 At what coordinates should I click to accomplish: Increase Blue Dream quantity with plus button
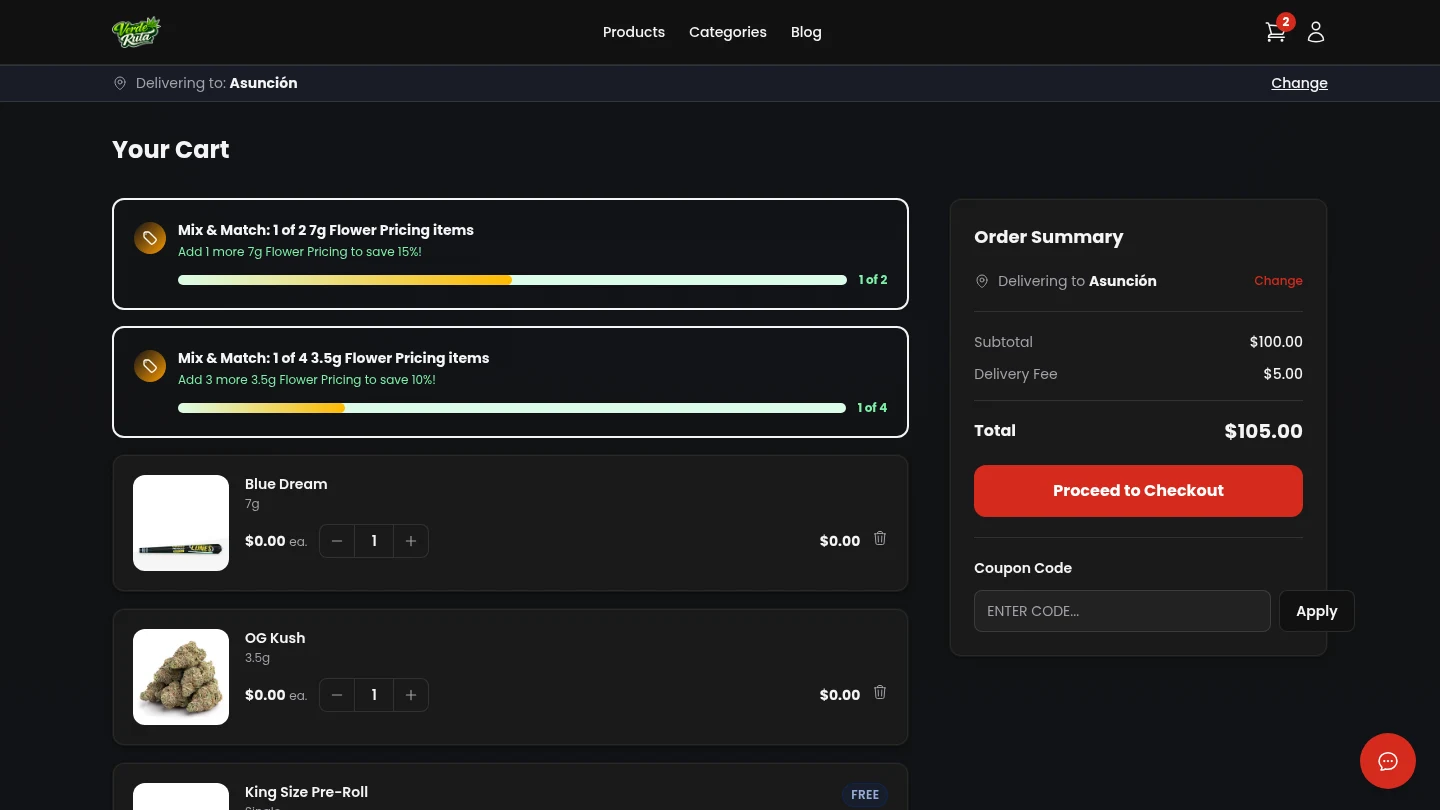coord(411,540)
